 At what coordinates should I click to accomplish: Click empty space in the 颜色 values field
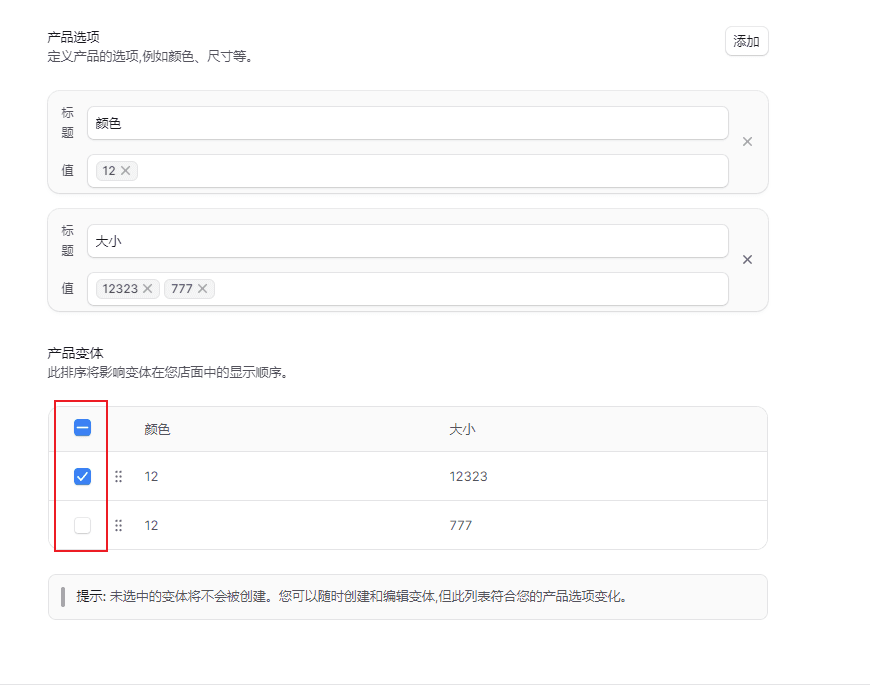pos(430,171)
